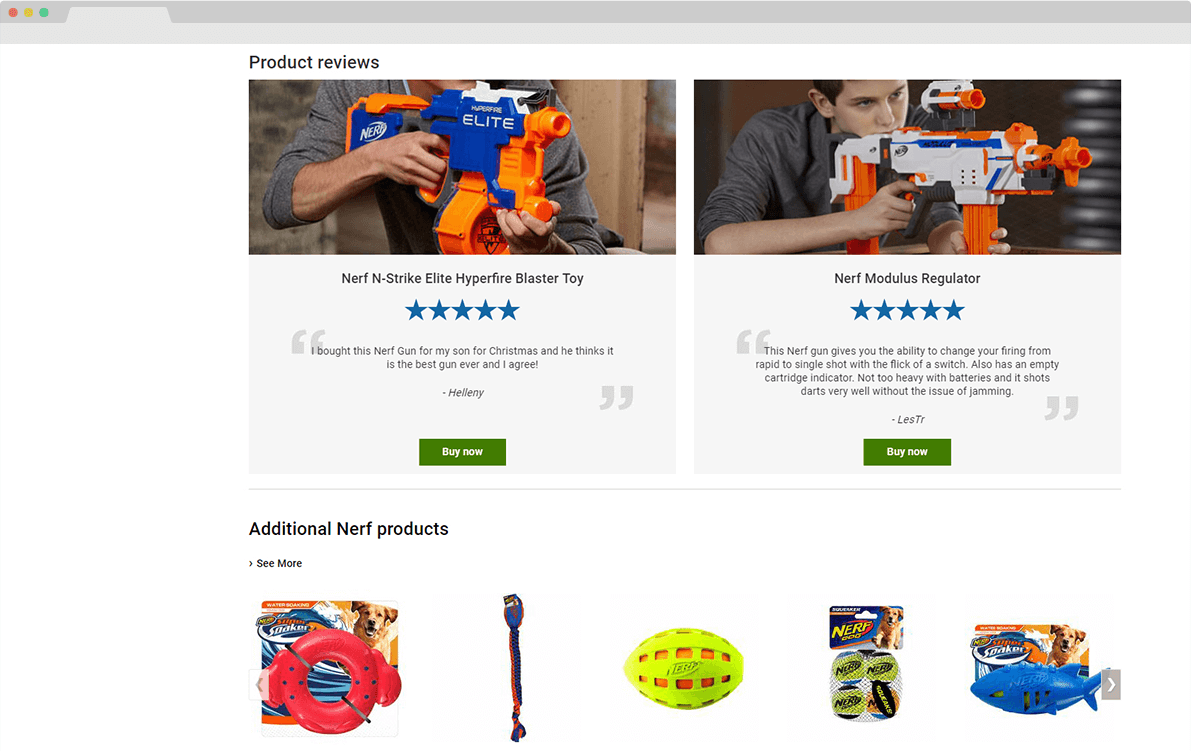The height and width of the screenshot is (752, 1191).
Task: Click the star rating under Modulus Regulator
Action: (907, 310)
